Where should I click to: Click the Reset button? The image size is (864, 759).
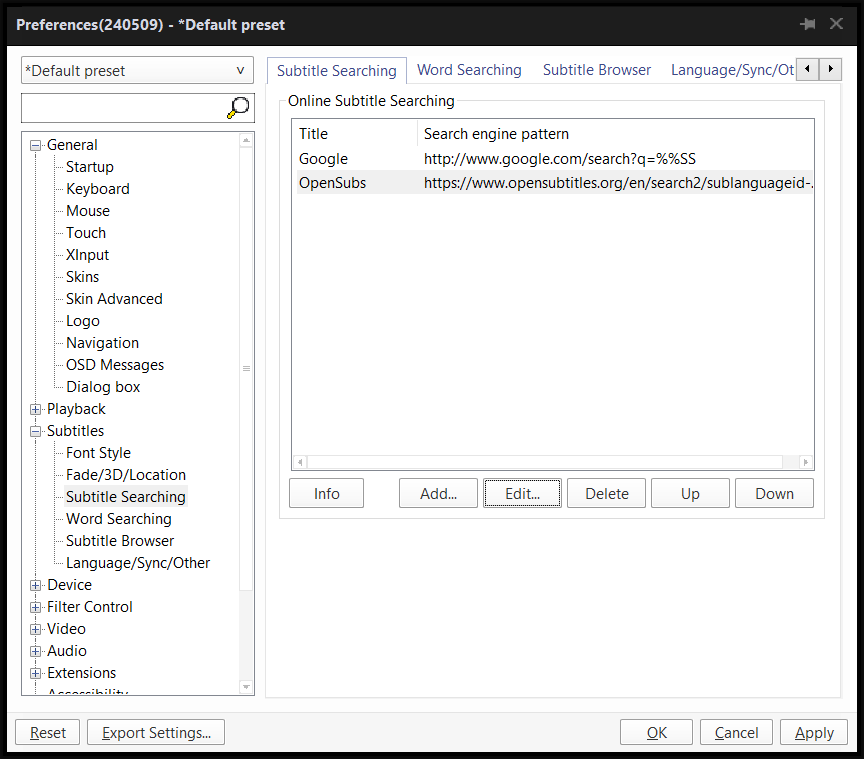(x=47, y=733)
